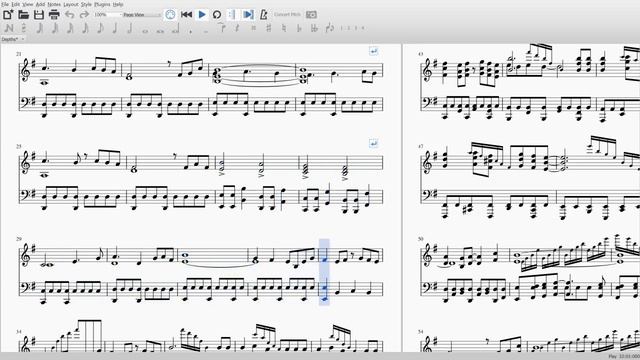Undo the last edit

pyautogui.click(x=69, y=15)
